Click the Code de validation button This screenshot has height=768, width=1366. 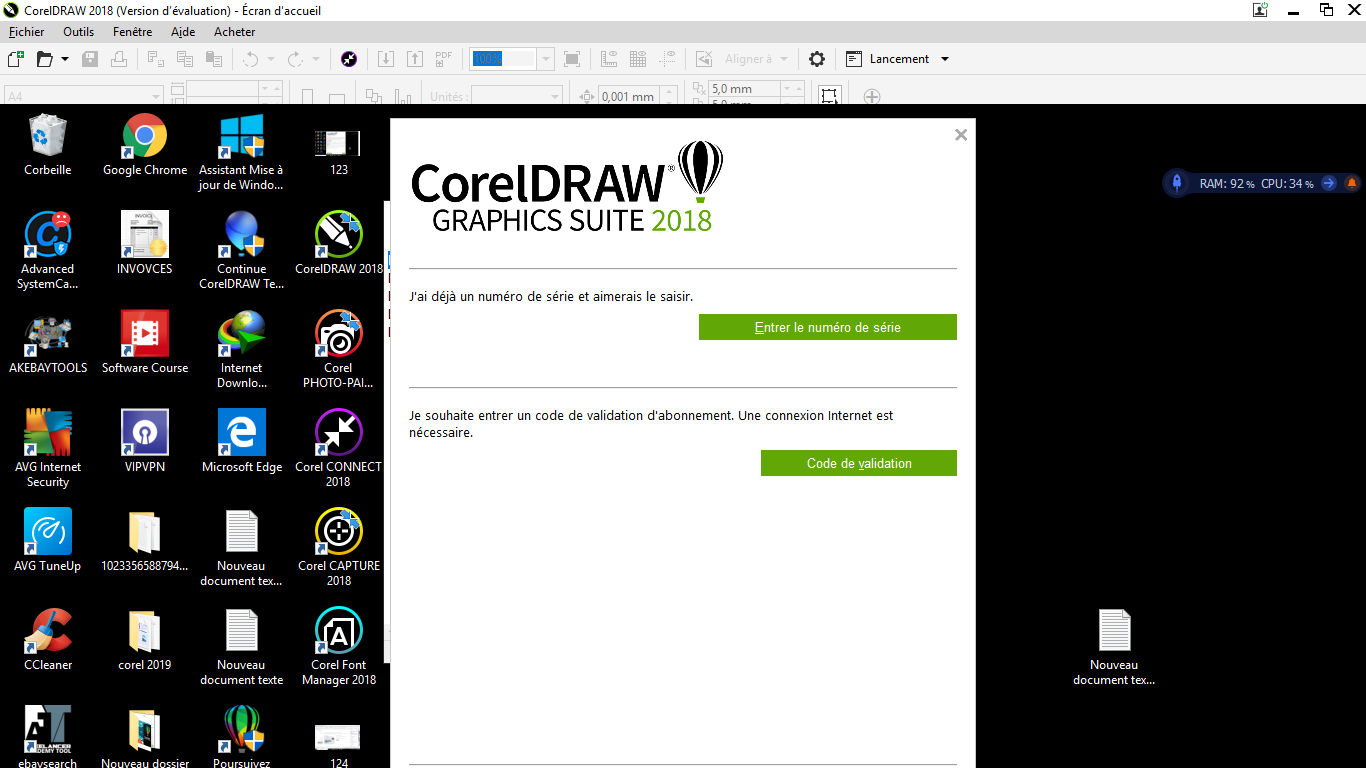pos(858,463)
